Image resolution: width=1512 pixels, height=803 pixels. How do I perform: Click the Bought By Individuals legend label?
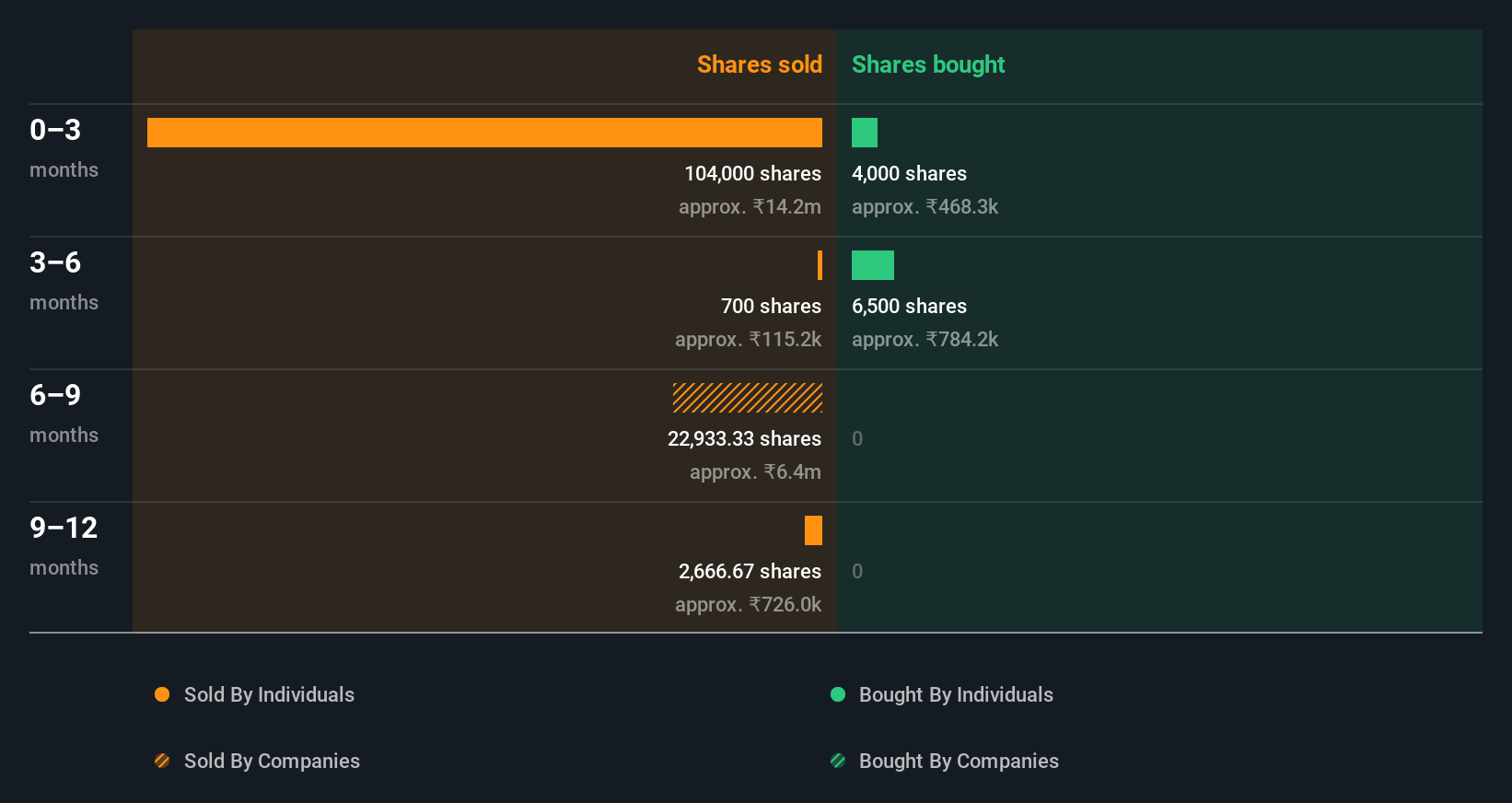[956, 694]
